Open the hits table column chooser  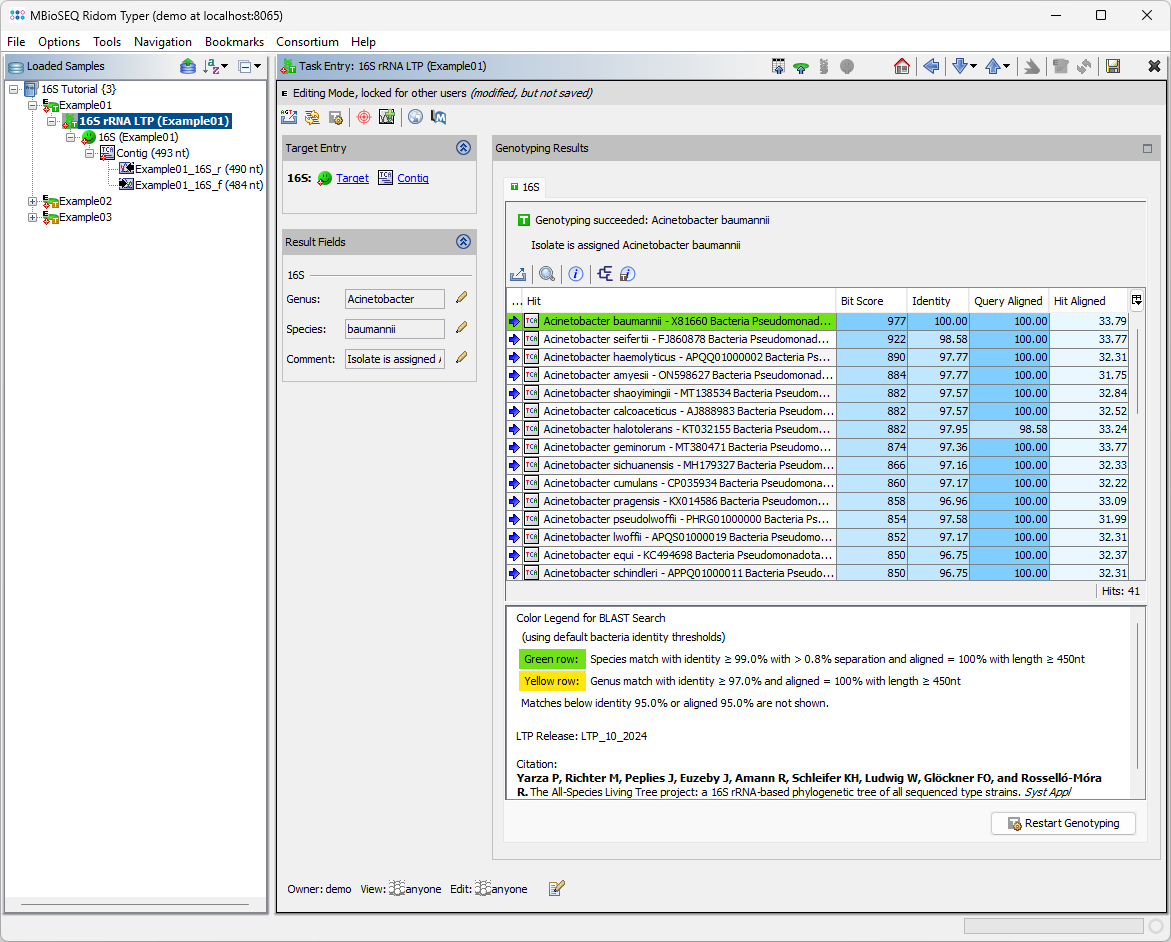coord(1137,300)
